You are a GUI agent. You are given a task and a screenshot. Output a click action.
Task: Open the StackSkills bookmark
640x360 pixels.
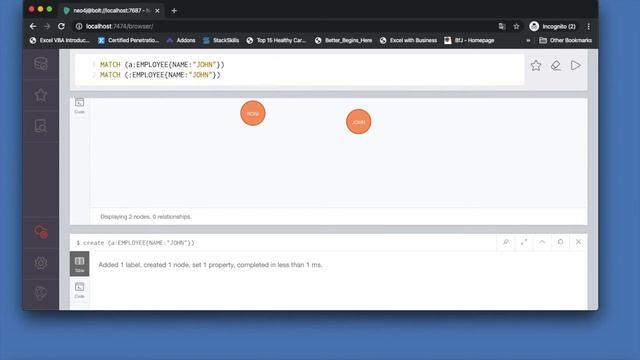tap(221, 40)
